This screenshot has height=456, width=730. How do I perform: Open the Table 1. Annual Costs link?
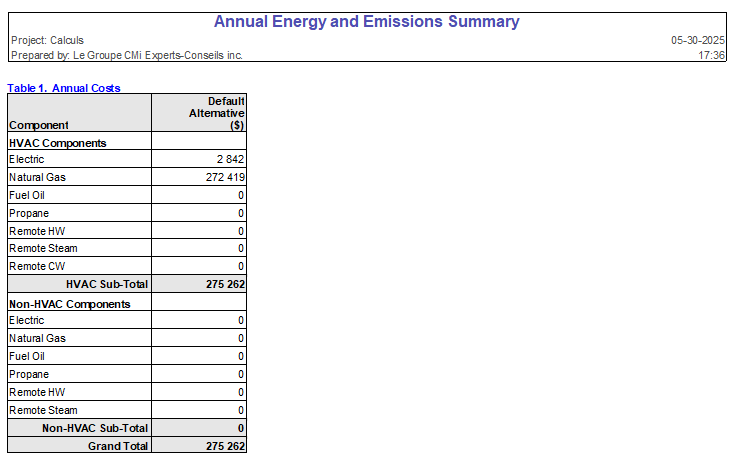[64, 88]
